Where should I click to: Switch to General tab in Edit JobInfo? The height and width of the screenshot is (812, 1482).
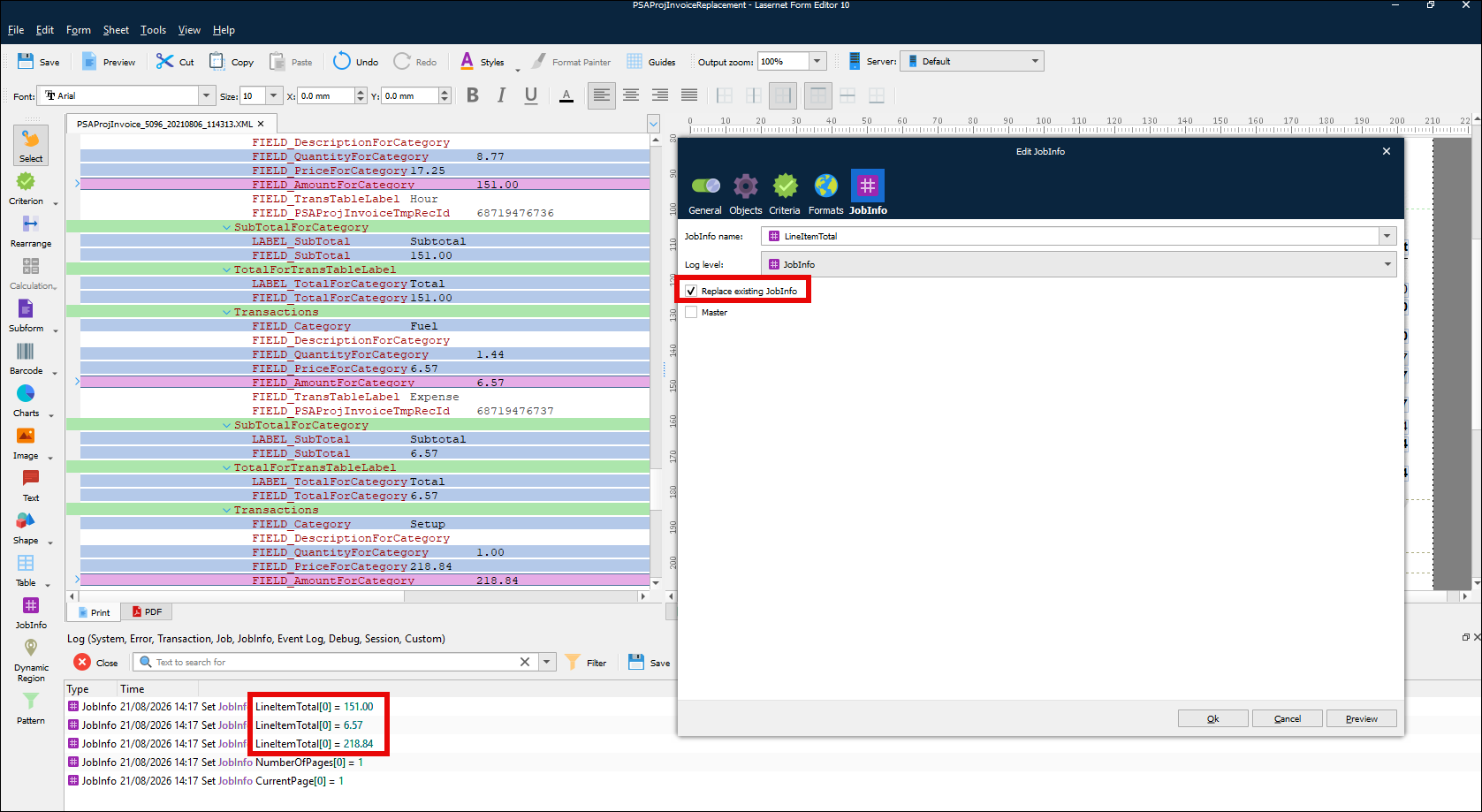(705, 194)
